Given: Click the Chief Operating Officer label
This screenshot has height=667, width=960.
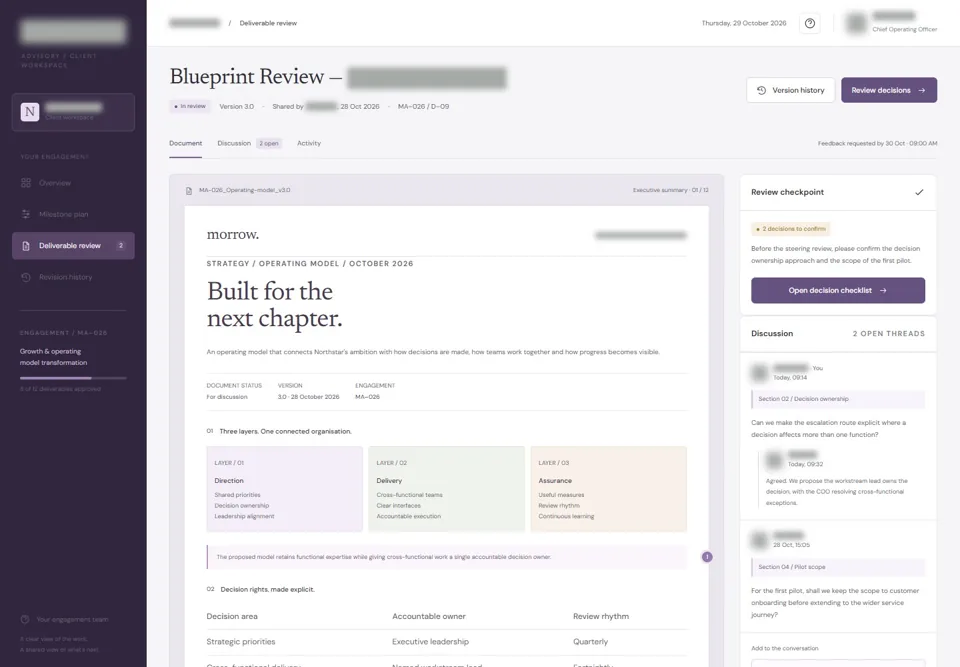Looking at the screenshot, I should (x=904, y=29).
